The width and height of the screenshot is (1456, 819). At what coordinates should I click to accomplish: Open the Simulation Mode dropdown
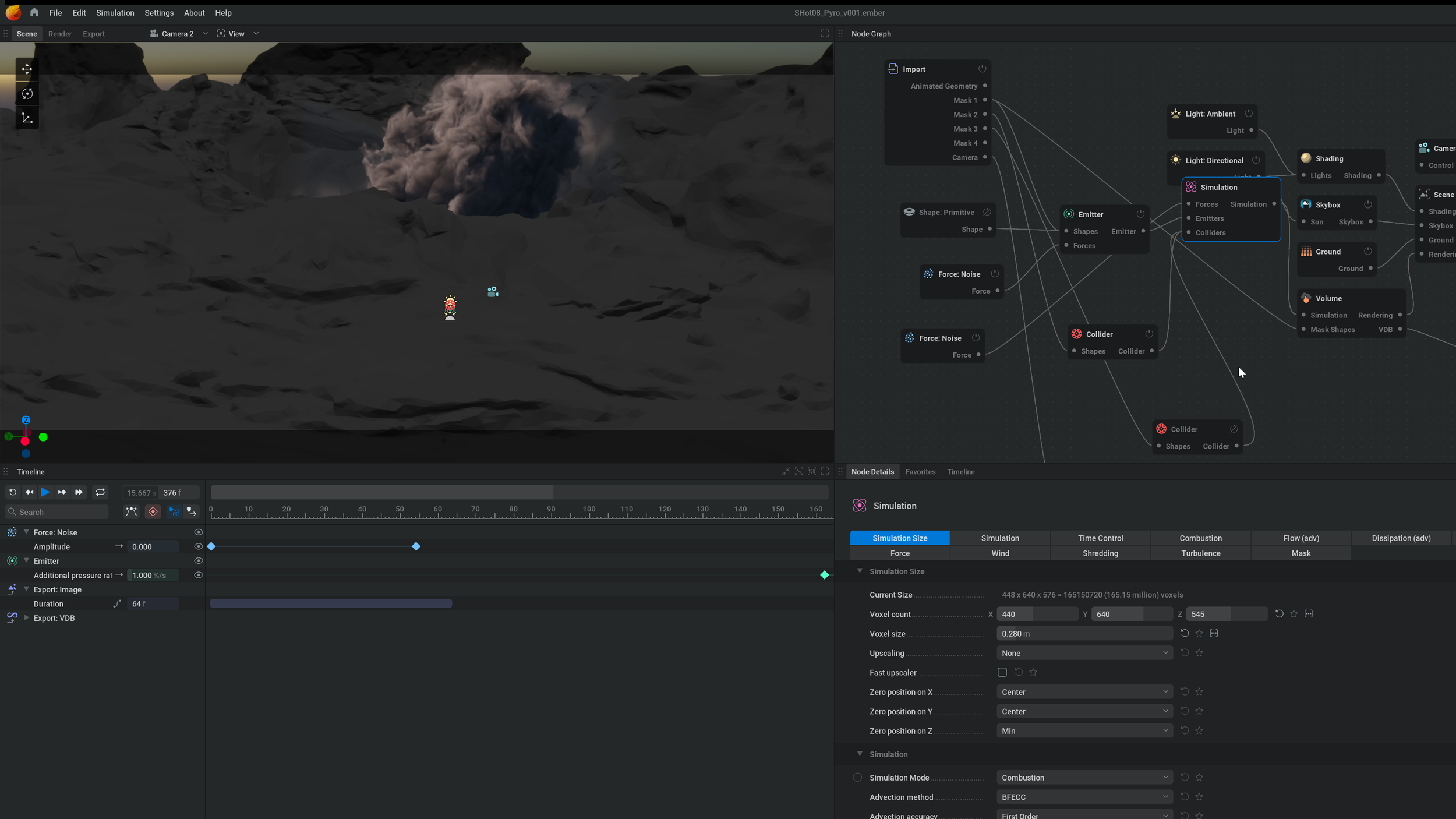point(1084,778)
